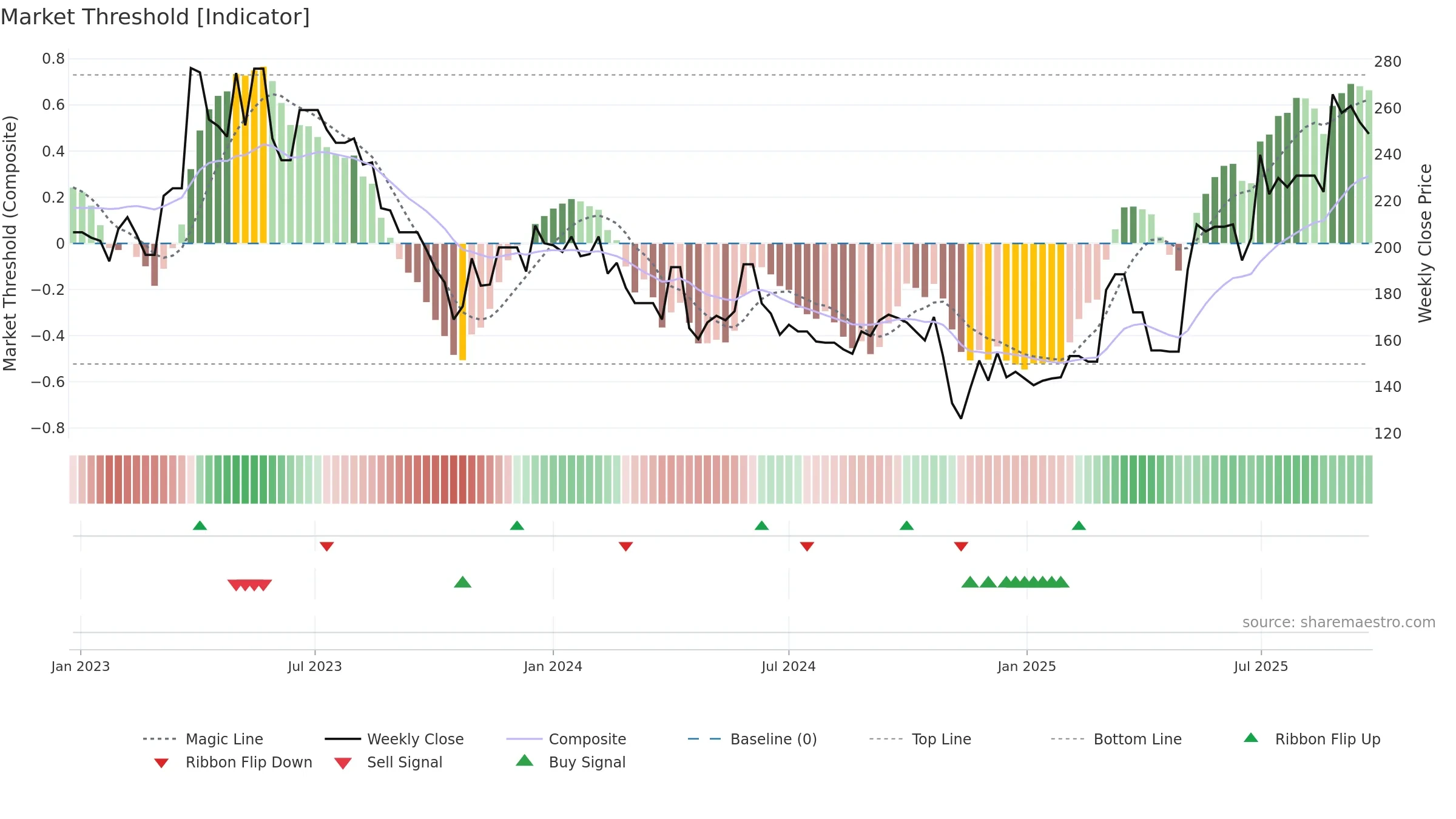
Task: Click the Jan 2023 x-axis label
Action: click(x=81, y=666)
